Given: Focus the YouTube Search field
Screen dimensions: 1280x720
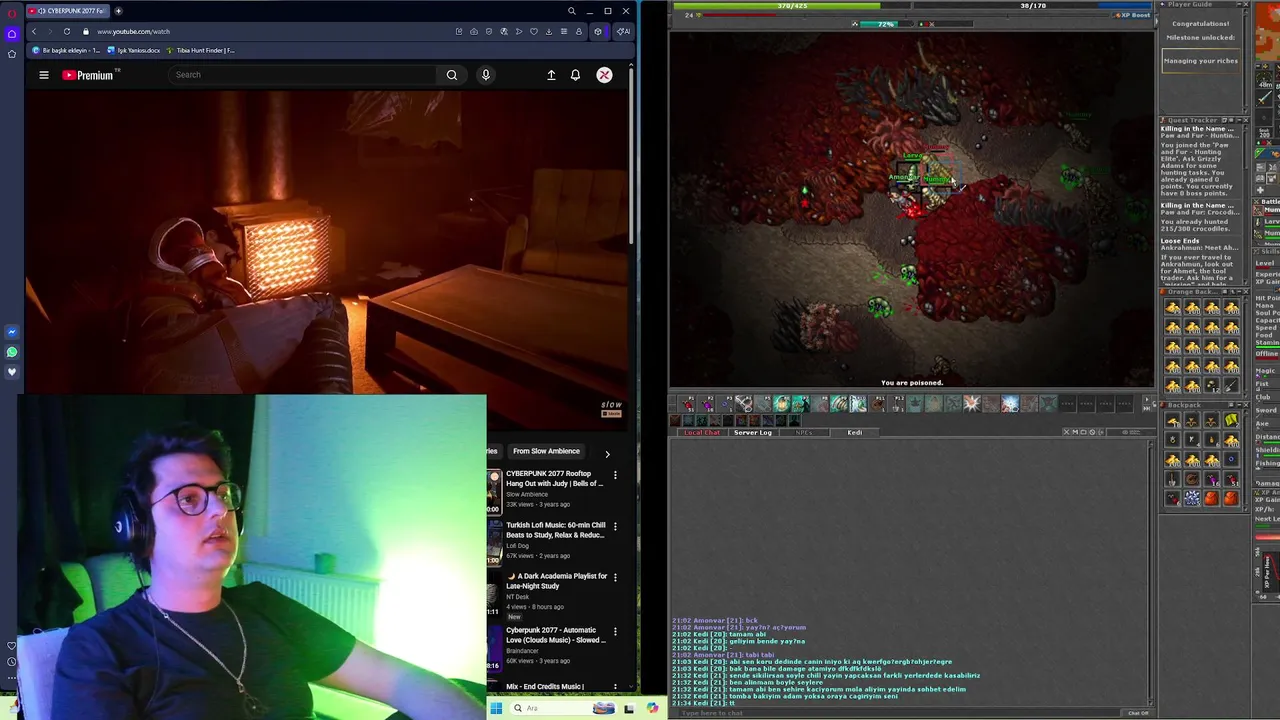Looking at the screenshot, I should tap(300, 75).
